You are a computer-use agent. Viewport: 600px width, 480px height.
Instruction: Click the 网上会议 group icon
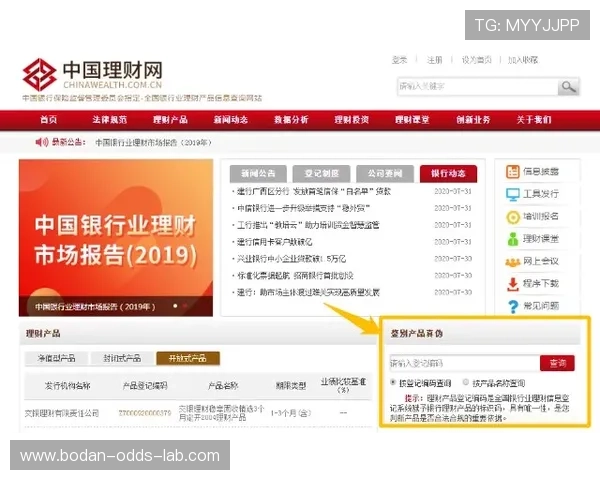(512, 262)
